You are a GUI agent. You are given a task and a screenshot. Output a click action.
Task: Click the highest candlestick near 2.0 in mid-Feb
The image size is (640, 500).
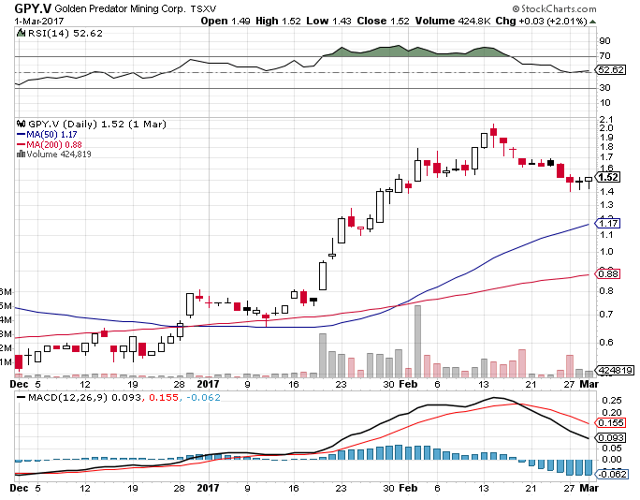(x=493, y=134)
